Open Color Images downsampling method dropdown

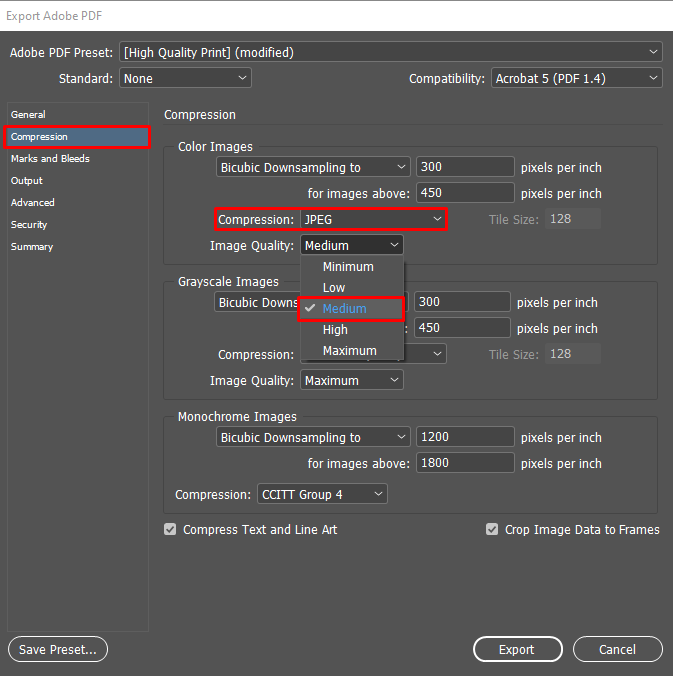click(x=313, y=167)
